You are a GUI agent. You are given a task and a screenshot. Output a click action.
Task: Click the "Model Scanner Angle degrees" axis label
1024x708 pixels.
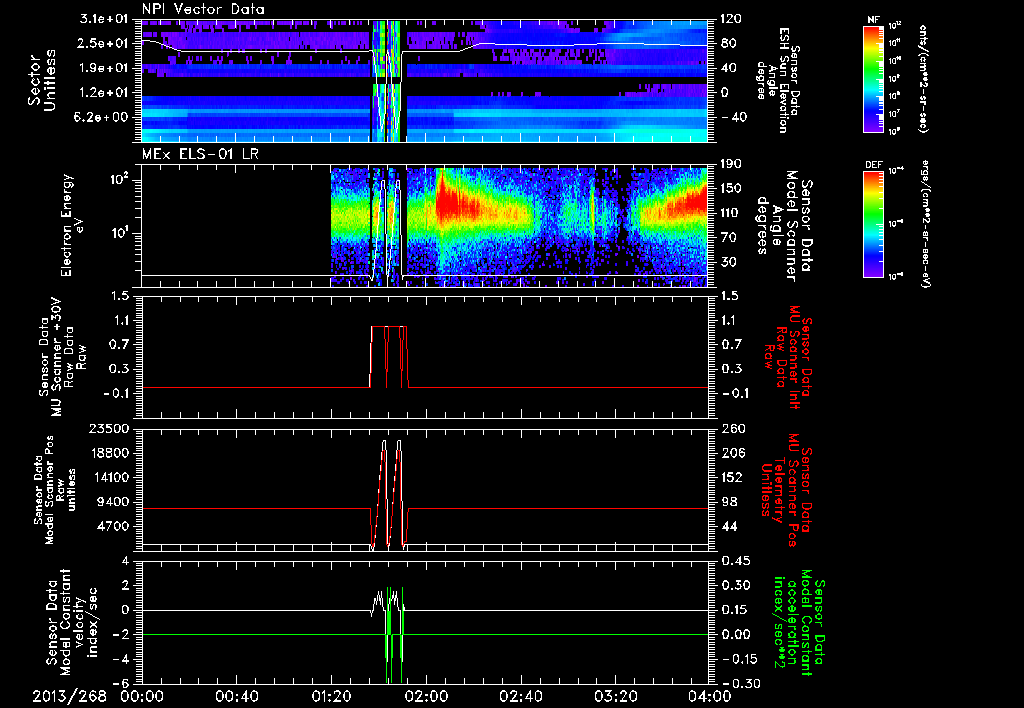[x=784, y=225]
